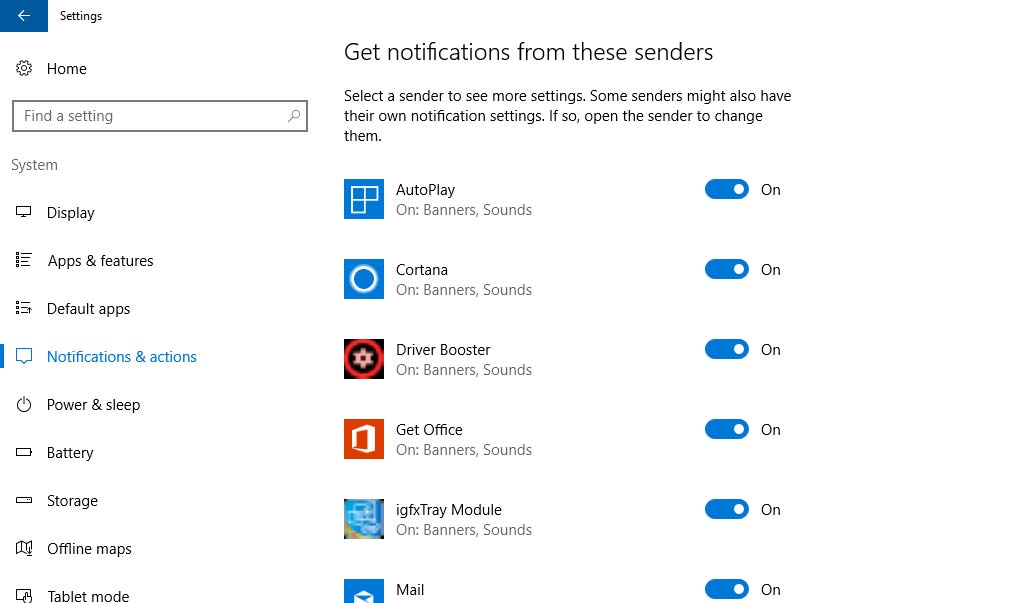Click the back arrow button
Screen dimensions: 1024x603
point(24,16)
